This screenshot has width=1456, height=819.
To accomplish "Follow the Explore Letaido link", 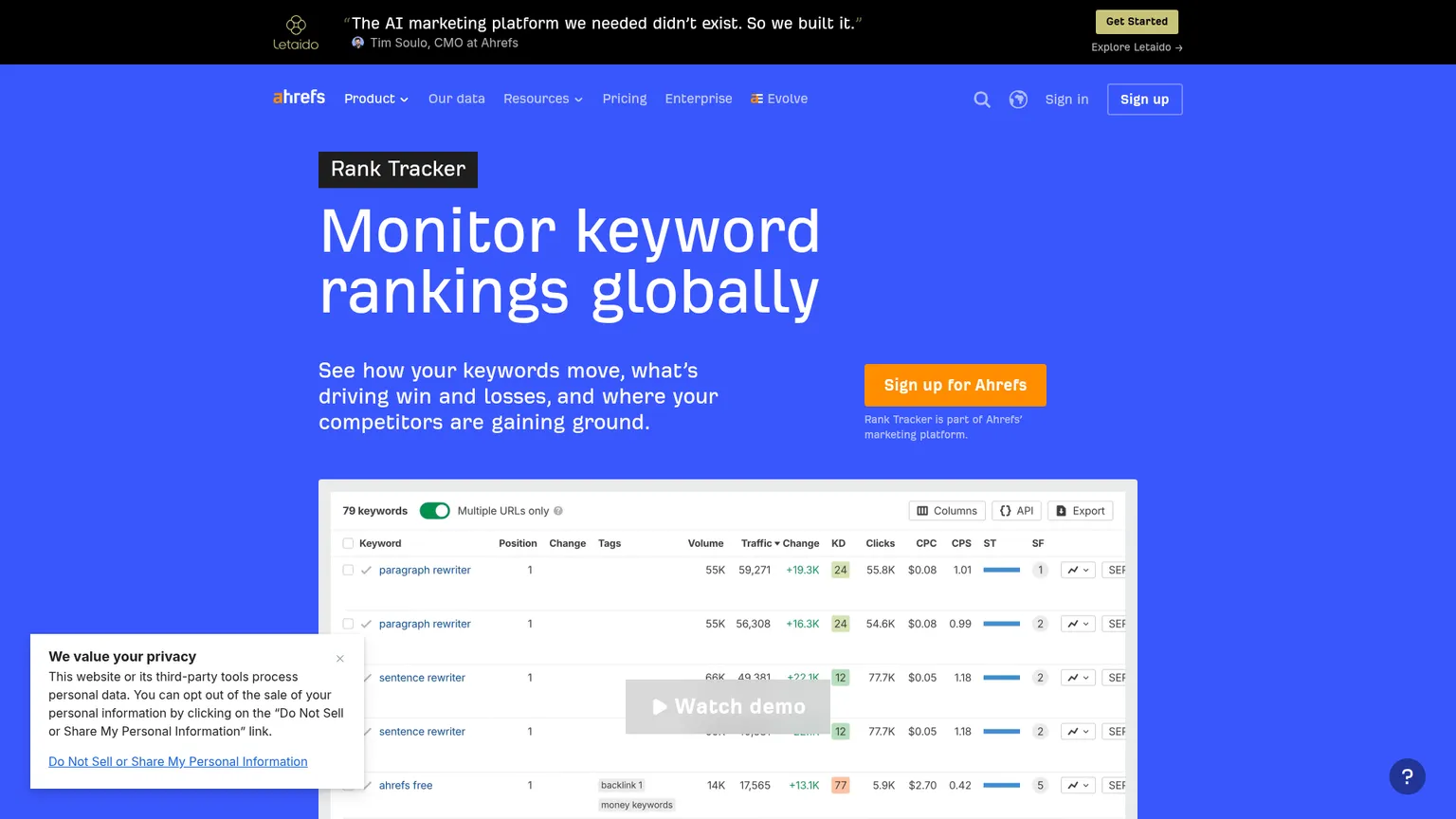I will click(x=1137, y=47).
